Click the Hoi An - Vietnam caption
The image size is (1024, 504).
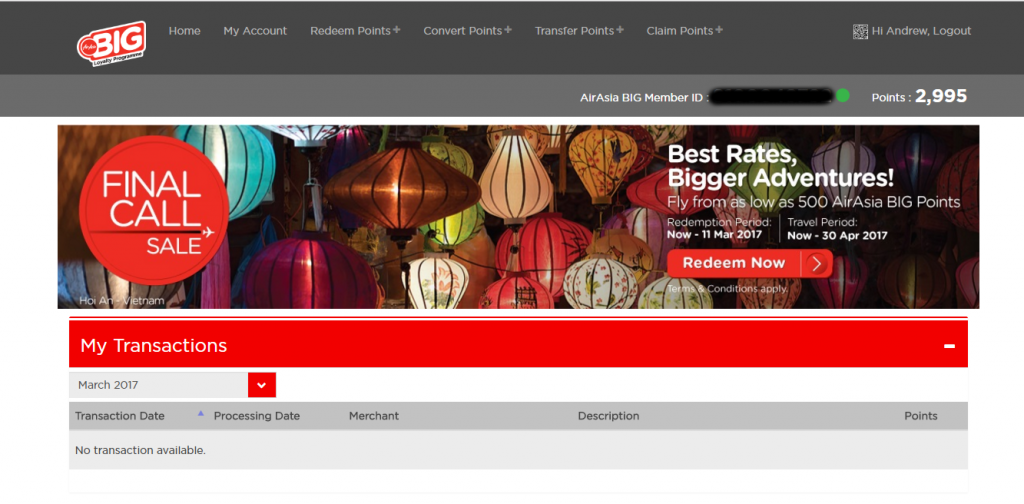[122, 301]
